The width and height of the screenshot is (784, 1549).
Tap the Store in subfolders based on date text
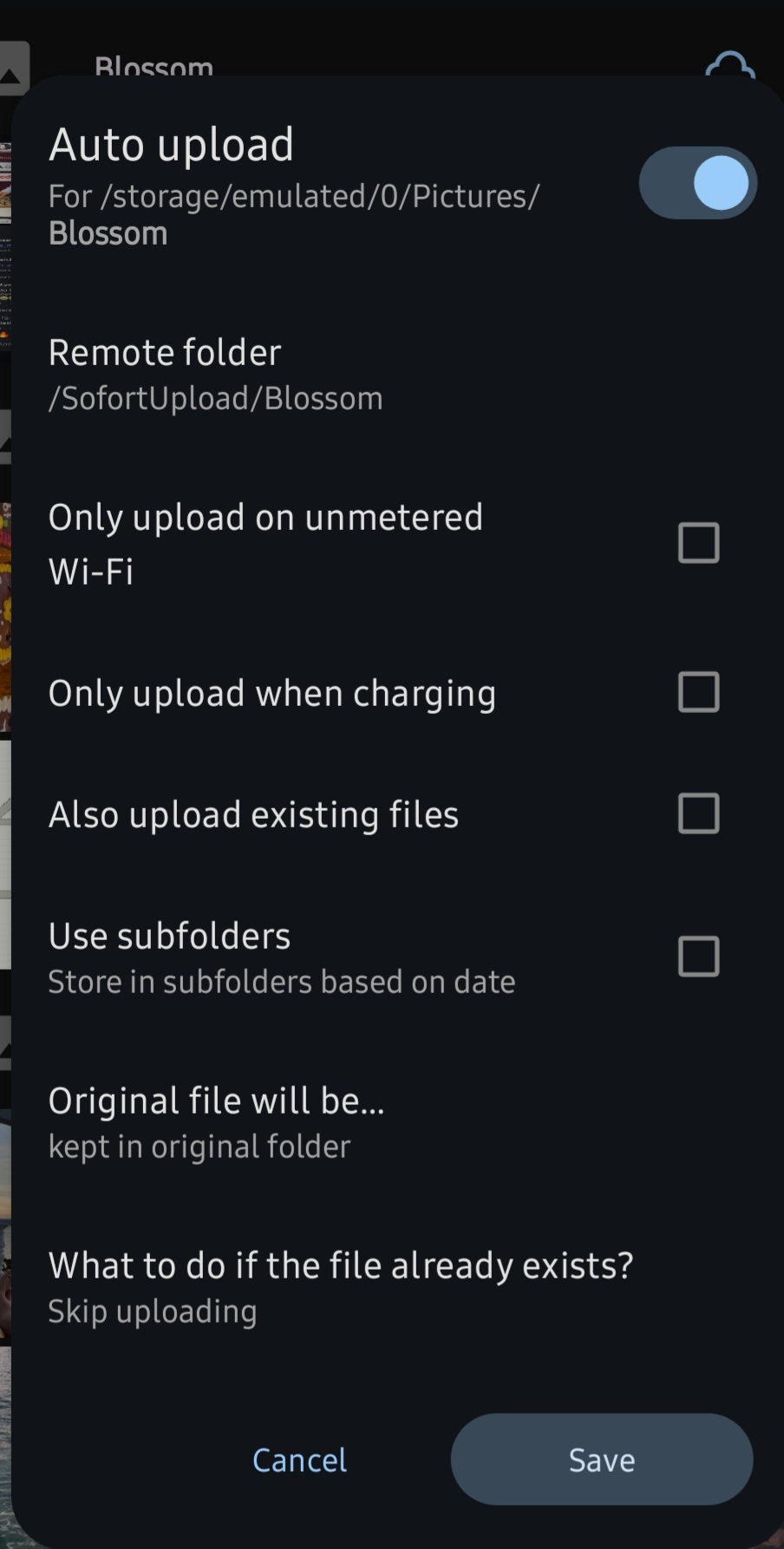(282, 982)
